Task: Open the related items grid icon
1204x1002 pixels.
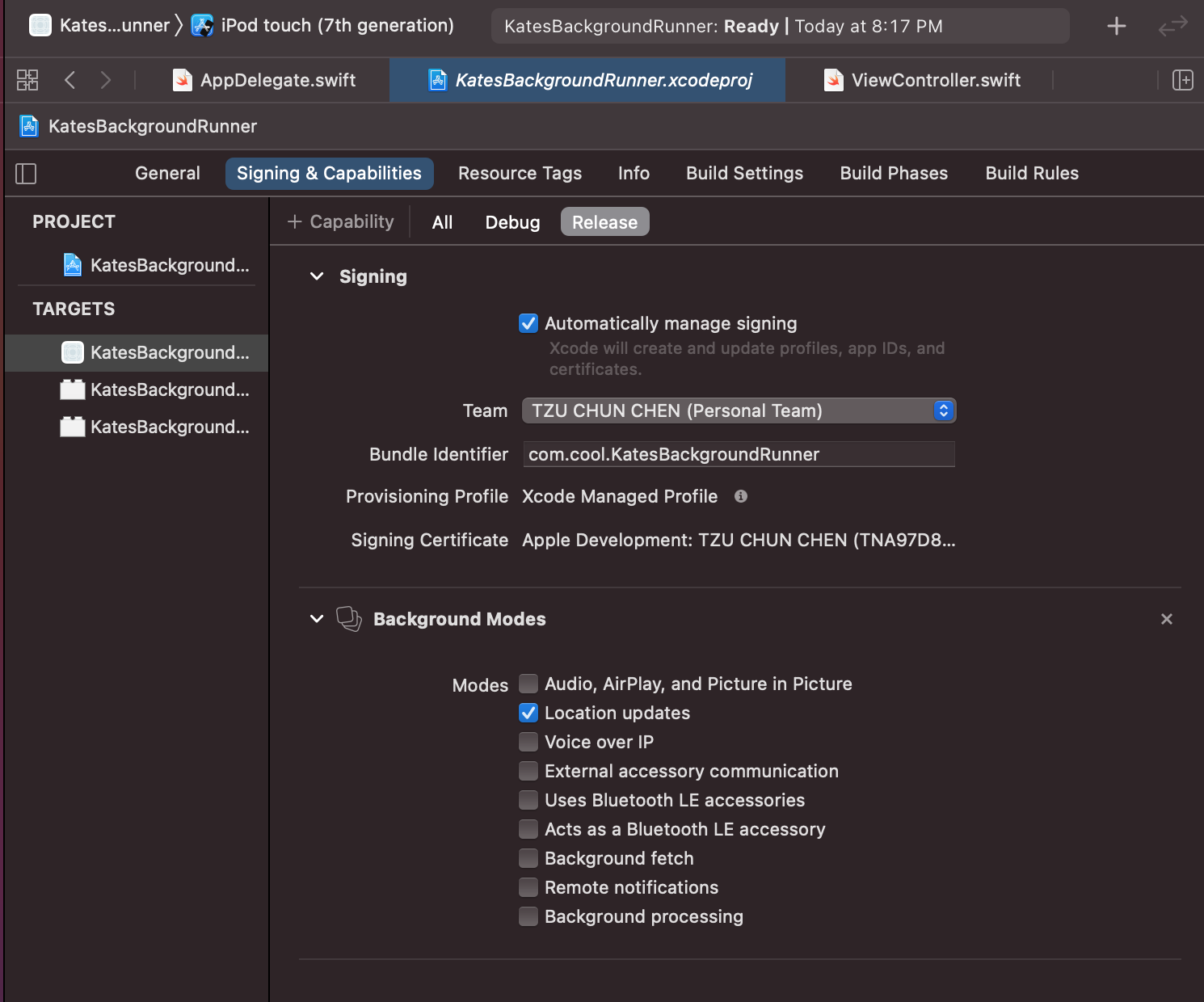Action: (x=27, y=80)
